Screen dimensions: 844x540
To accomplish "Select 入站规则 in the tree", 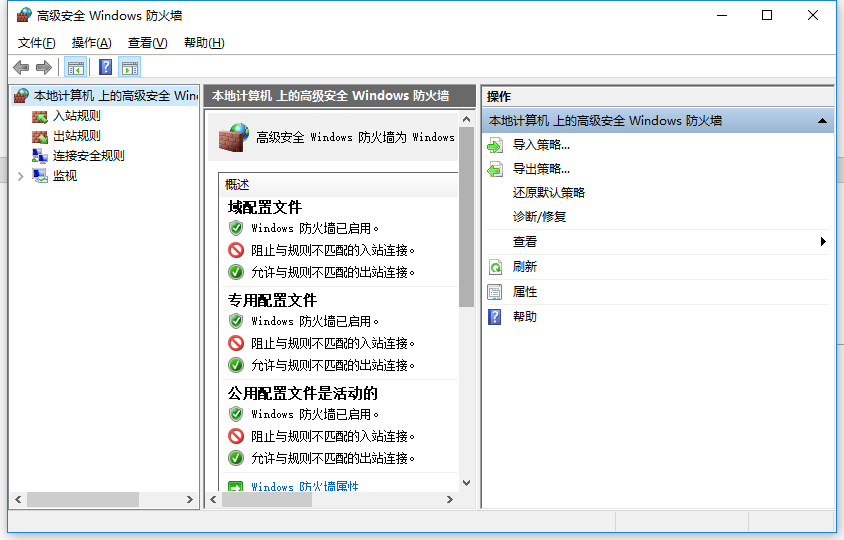I will (76, 116).
